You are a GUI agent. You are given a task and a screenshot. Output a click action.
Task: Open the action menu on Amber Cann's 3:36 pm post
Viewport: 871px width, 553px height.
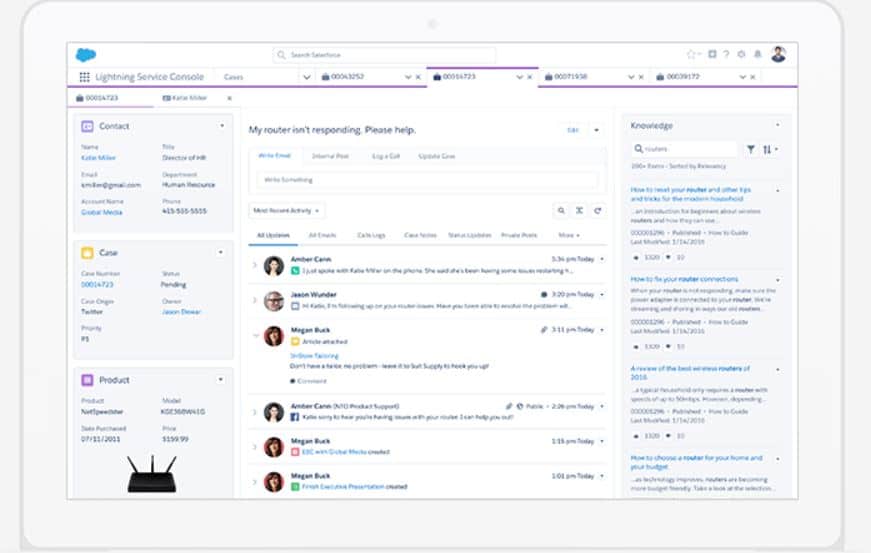(602, 259)
